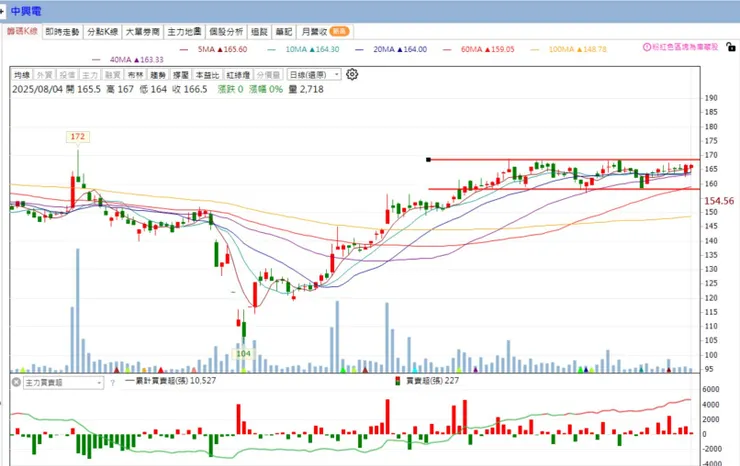Toggle the 撐壓 support-resistance button

(x=180, y=75)
